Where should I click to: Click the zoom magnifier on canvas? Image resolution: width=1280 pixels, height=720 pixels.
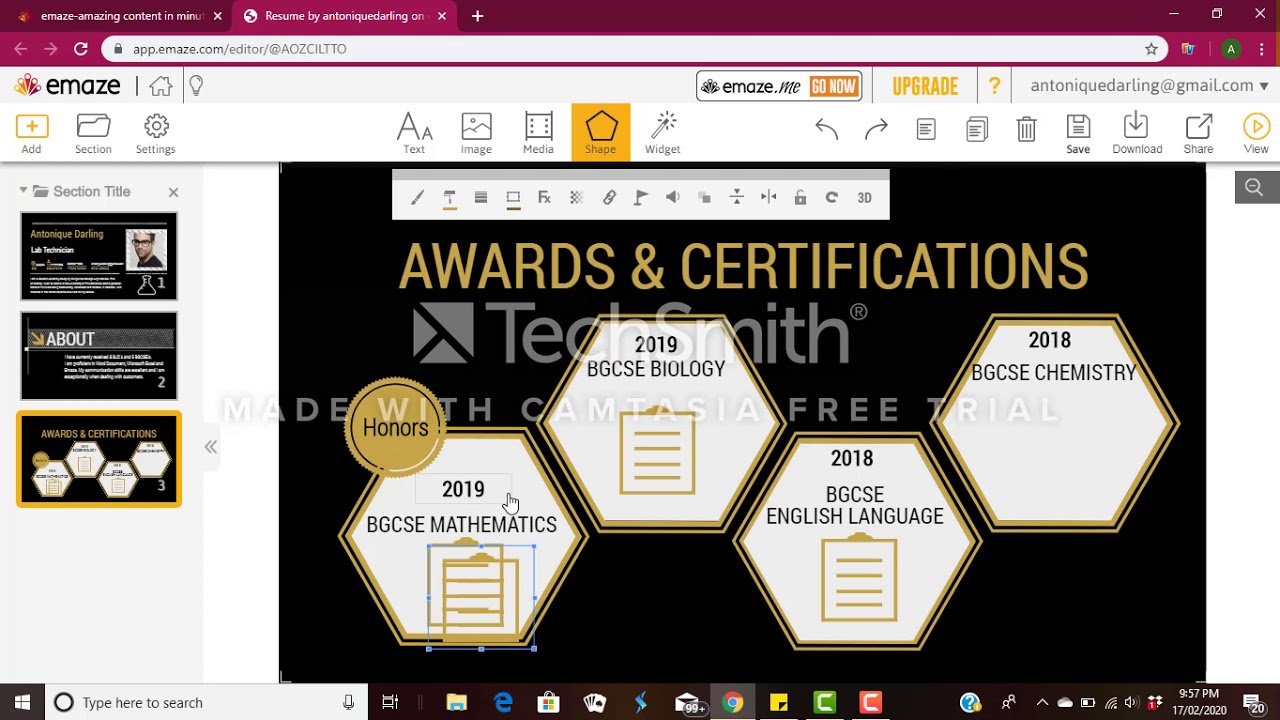1254,187
